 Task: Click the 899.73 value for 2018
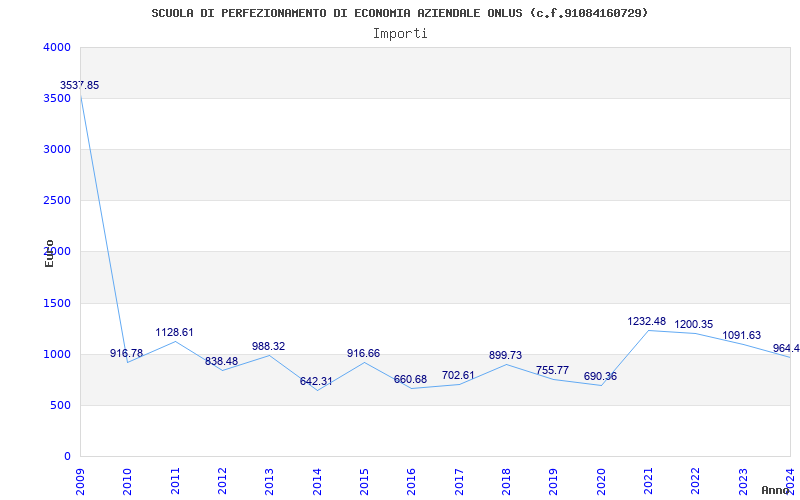[505, 356]
